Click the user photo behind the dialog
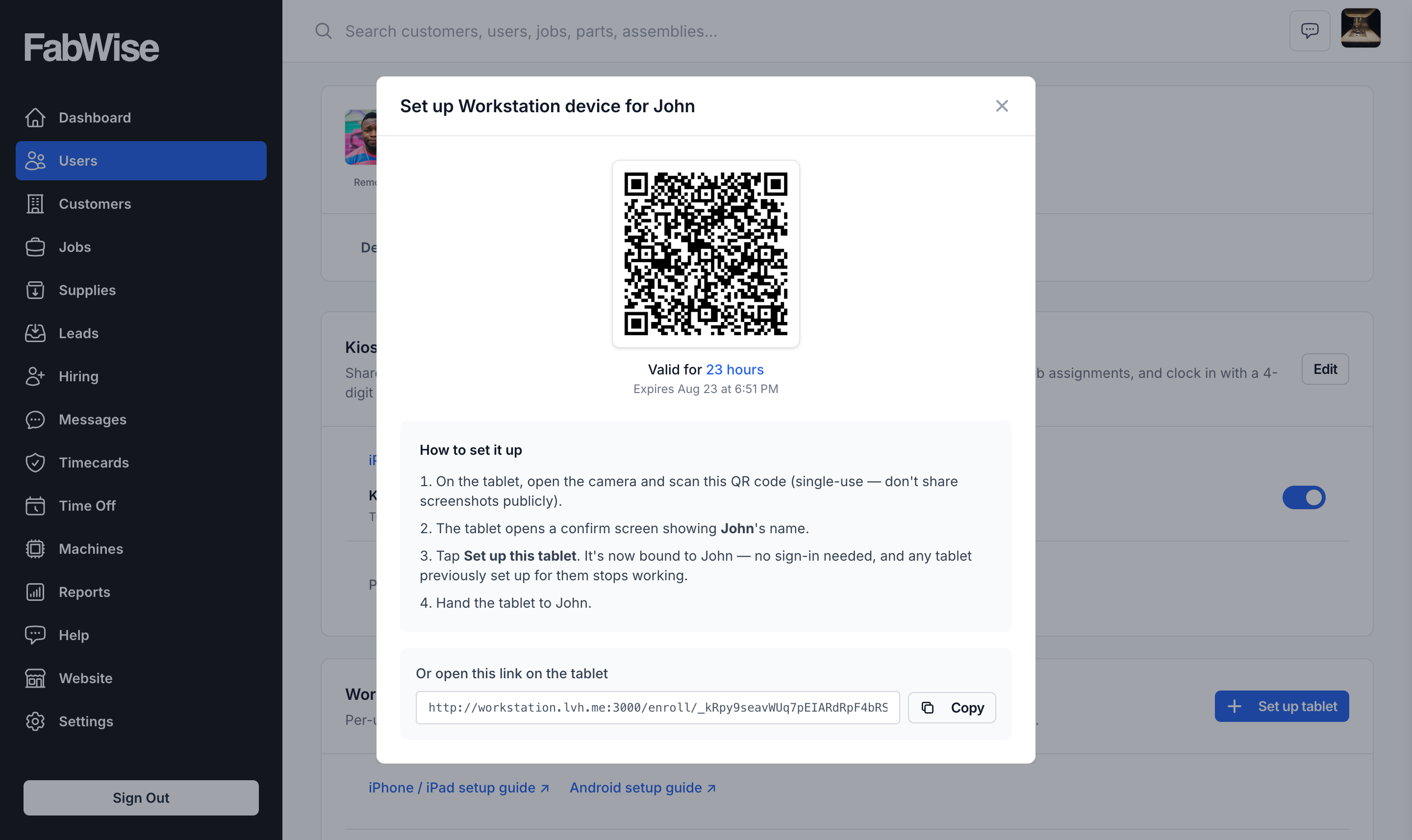1412x840 pixels. (x=361, y=138)
